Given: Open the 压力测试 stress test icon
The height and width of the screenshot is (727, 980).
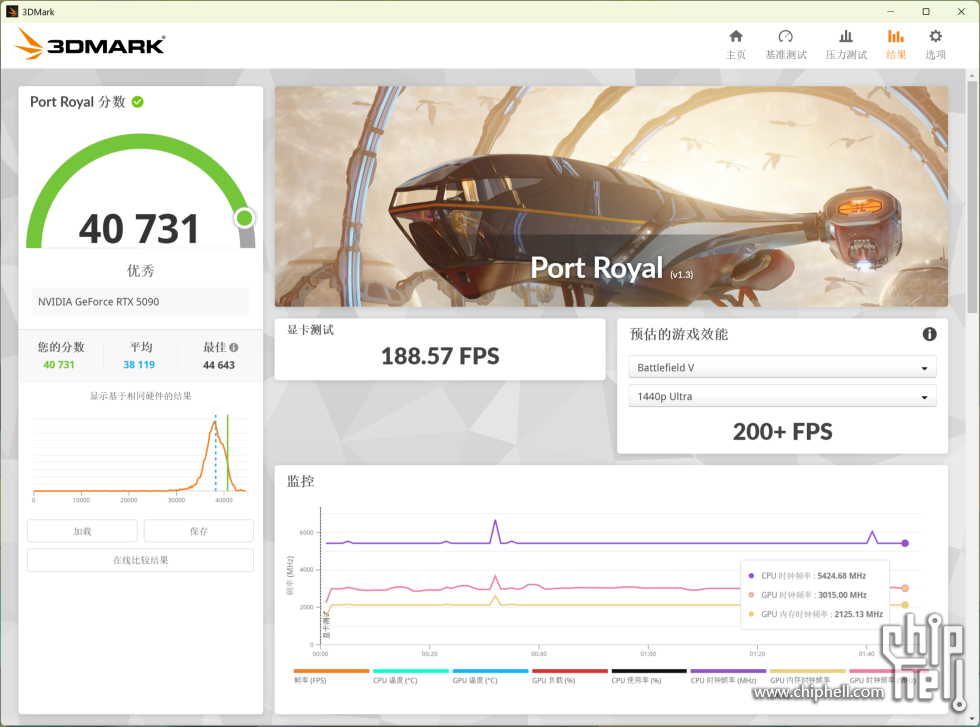Looking at the screenshot, I should [846, 36].
